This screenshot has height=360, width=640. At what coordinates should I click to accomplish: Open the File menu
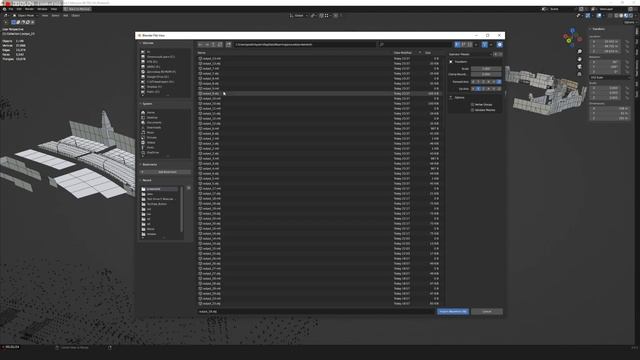coord(11,9)
